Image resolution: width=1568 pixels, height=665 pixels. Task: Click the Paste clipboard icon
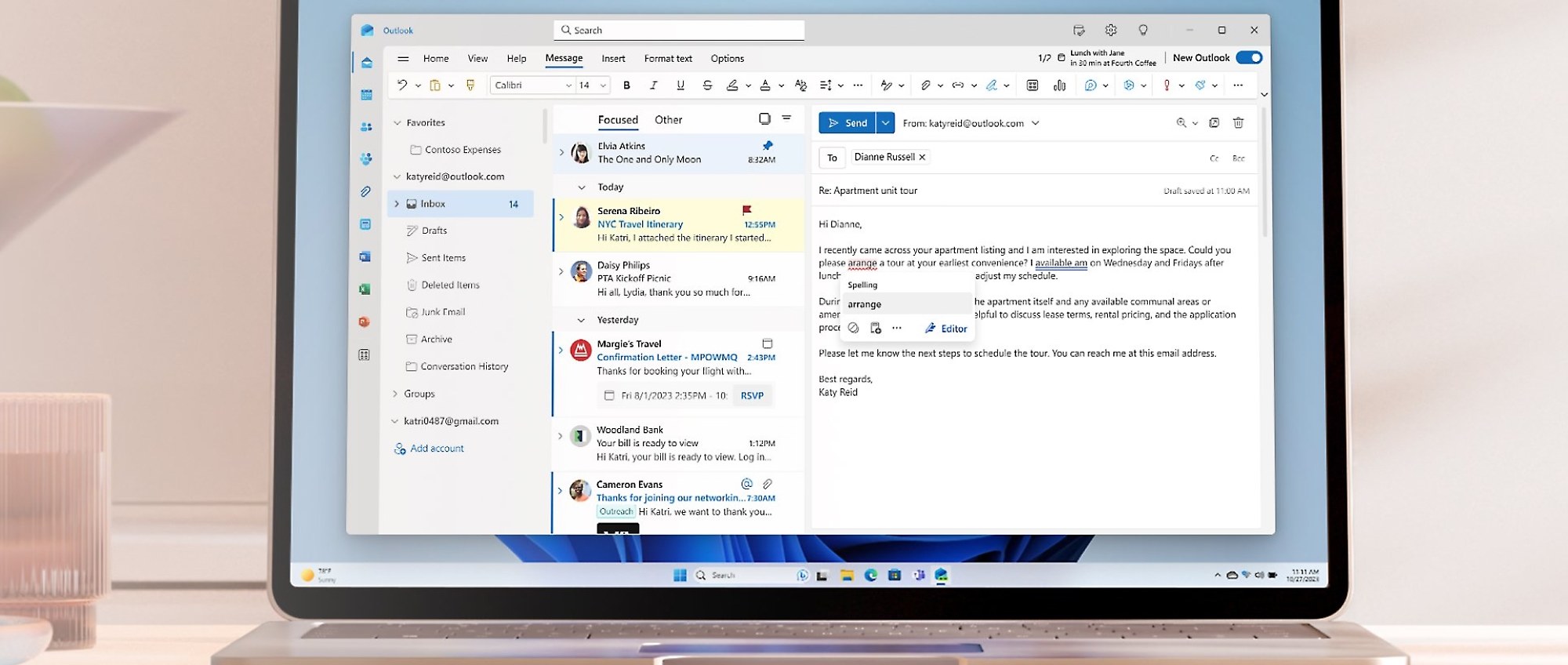(435, 85)
